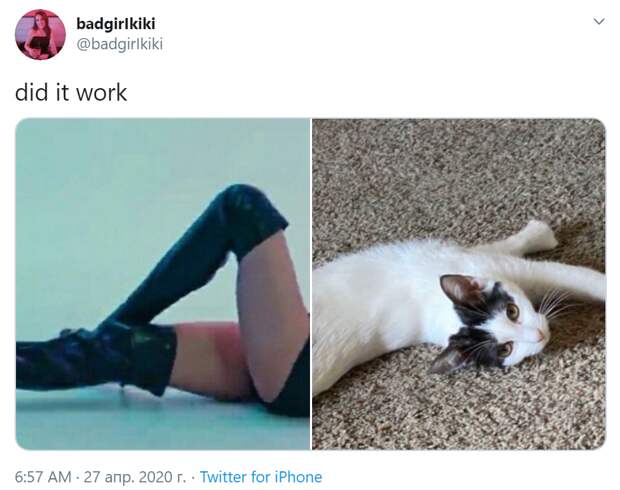Click the boot lying flat on the floor
Screen dimensions: 620x490
coord(95,358)
